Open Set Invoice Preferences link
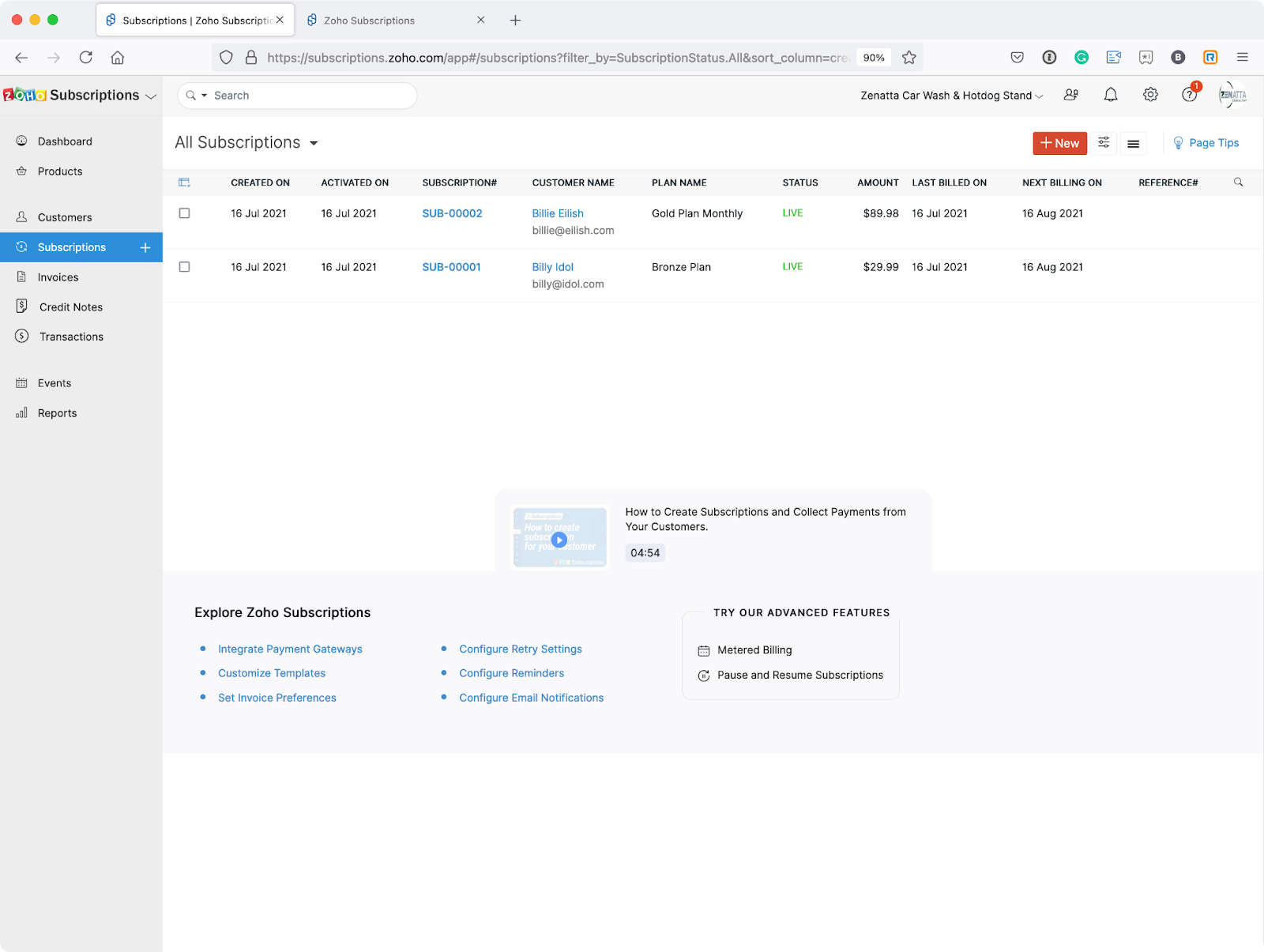1264x952 pixels. (x=277, y=698)
